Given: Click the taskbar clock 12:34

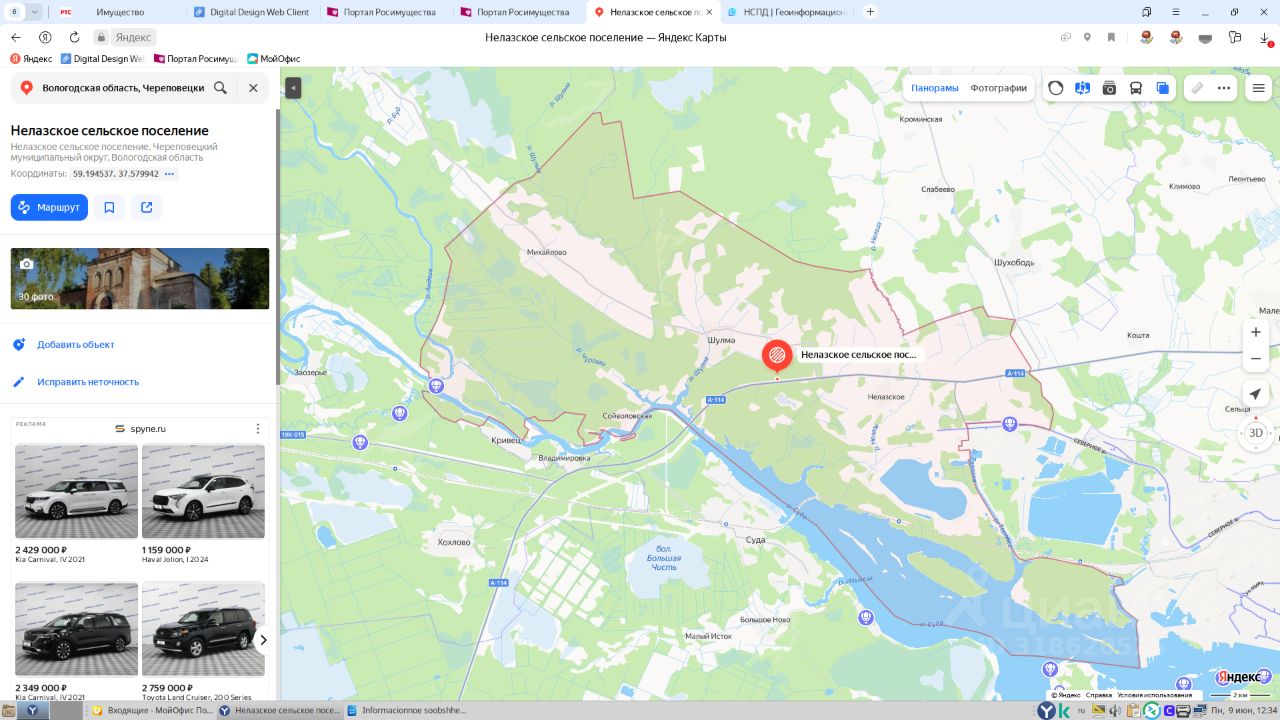Looking at the screenshot, I should [x=1246, y=711].
